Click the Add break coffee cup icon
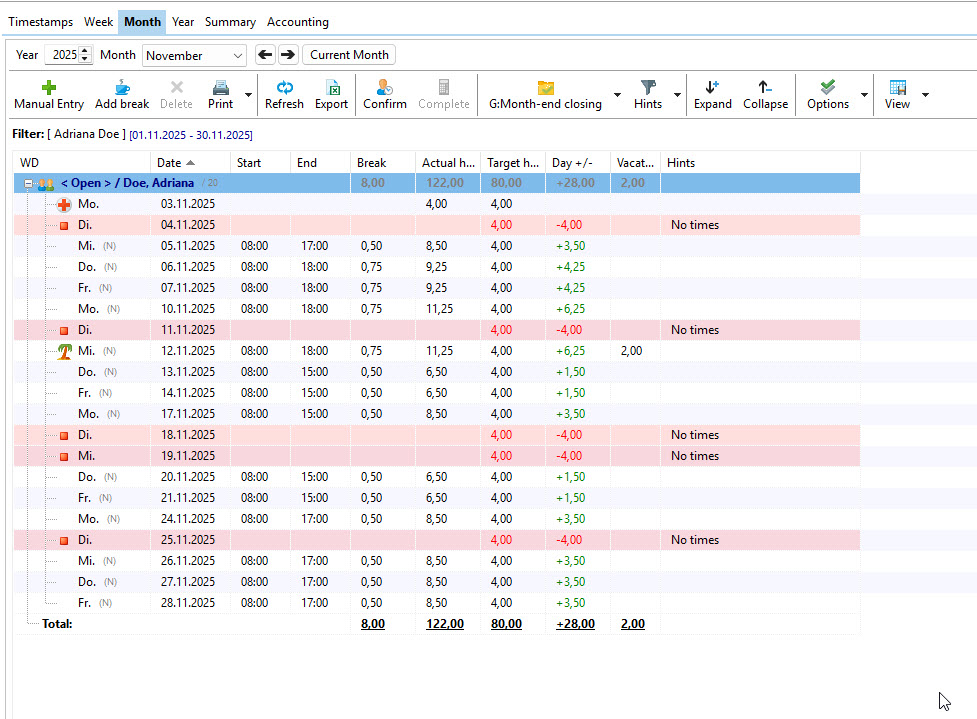This screenshot has height=719, width=977. pos(122,88)
